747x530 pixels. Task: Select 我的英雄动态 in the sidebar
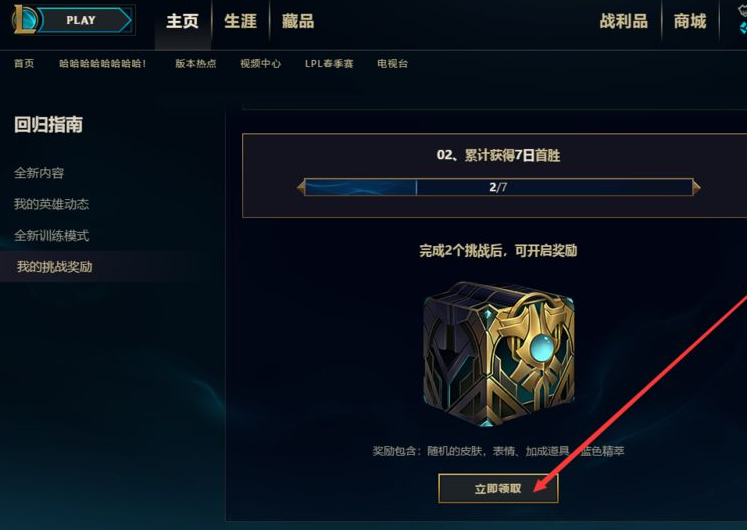51,204
